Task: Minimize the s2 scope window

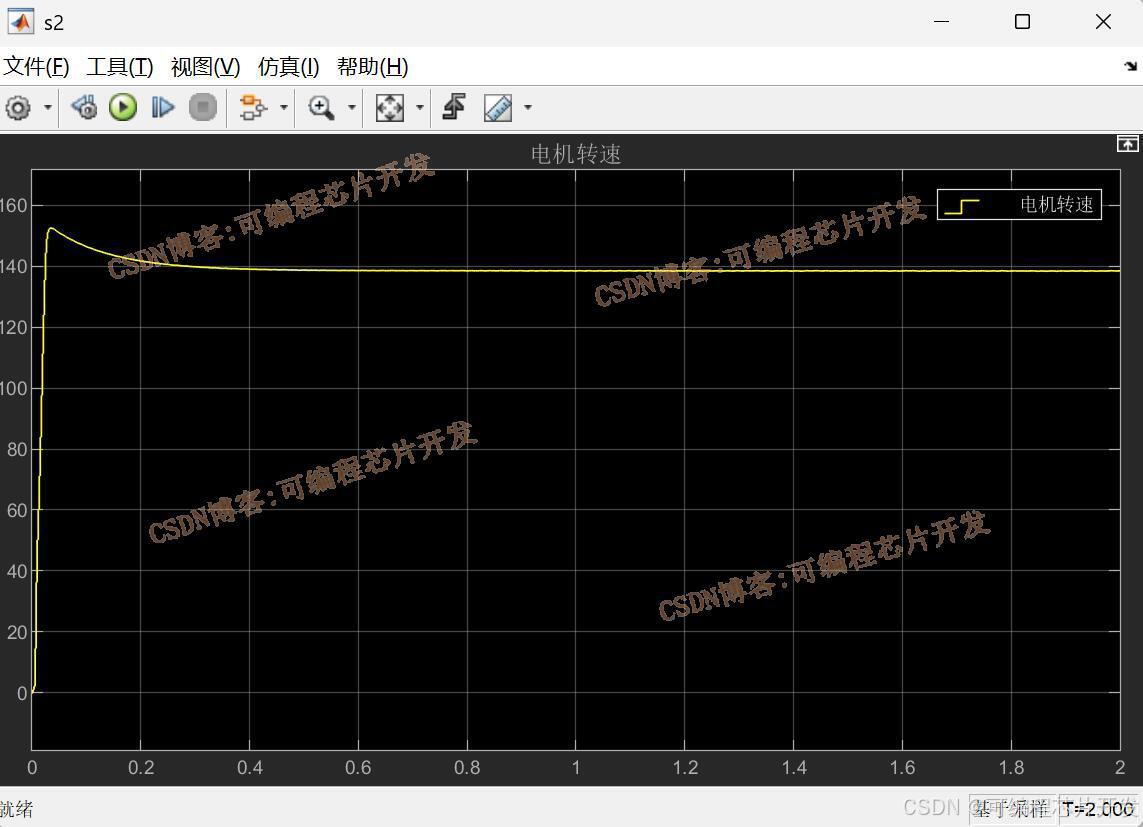Action: 941,22
